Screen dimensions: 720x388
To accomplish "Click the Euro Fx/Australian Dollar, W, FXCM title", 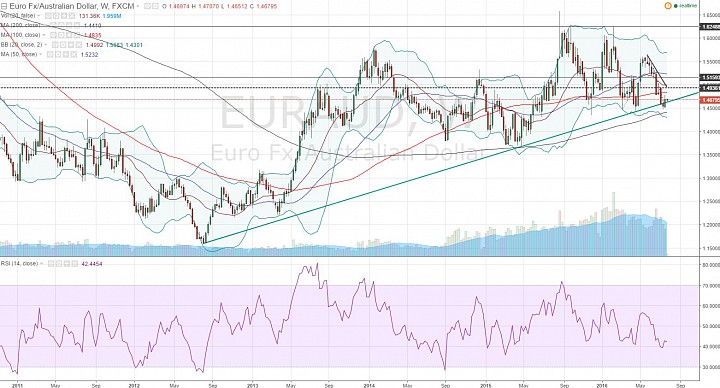I will pos(72,6).
